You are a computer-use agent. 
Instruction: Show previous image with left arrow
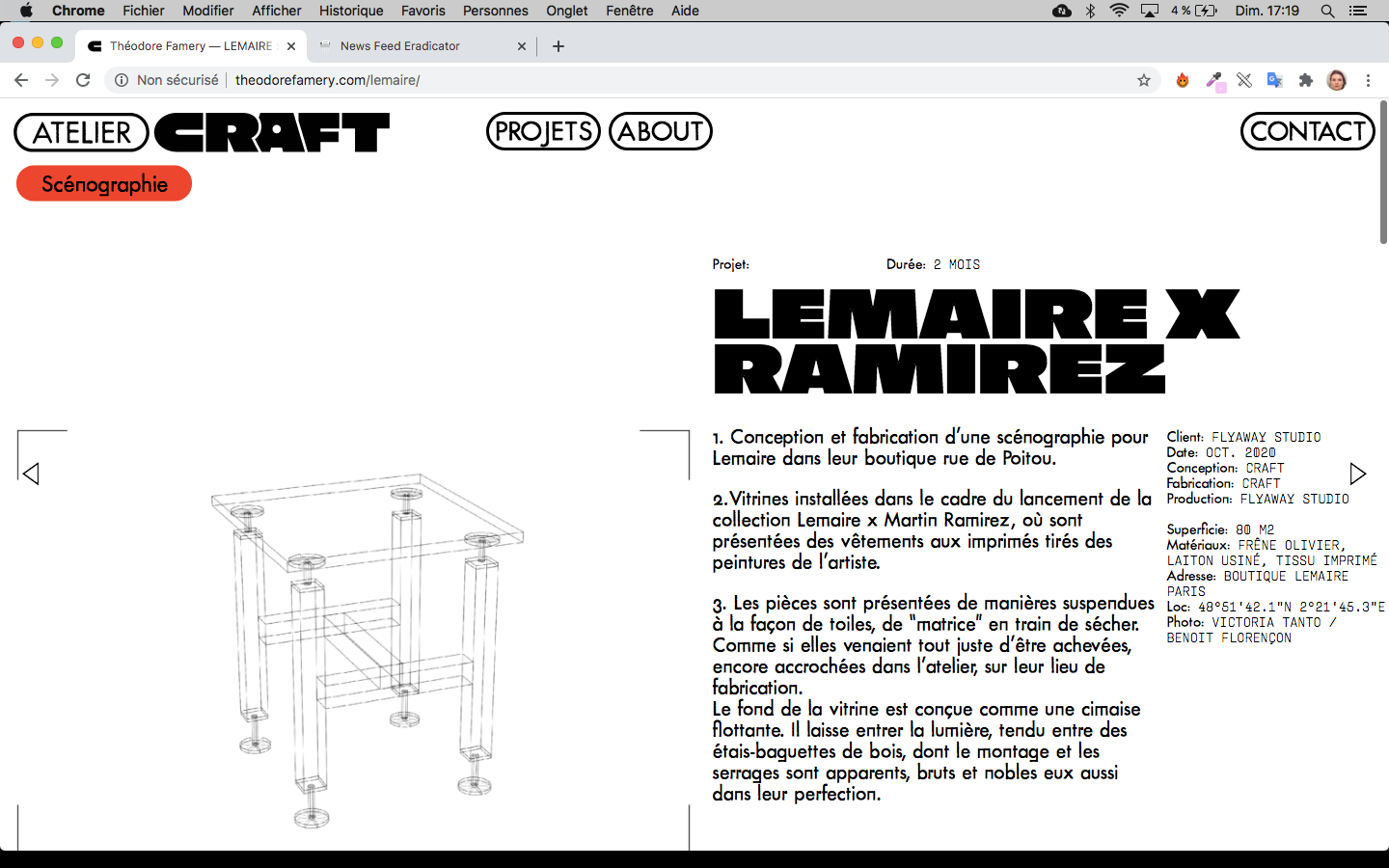tap(31, 474)
